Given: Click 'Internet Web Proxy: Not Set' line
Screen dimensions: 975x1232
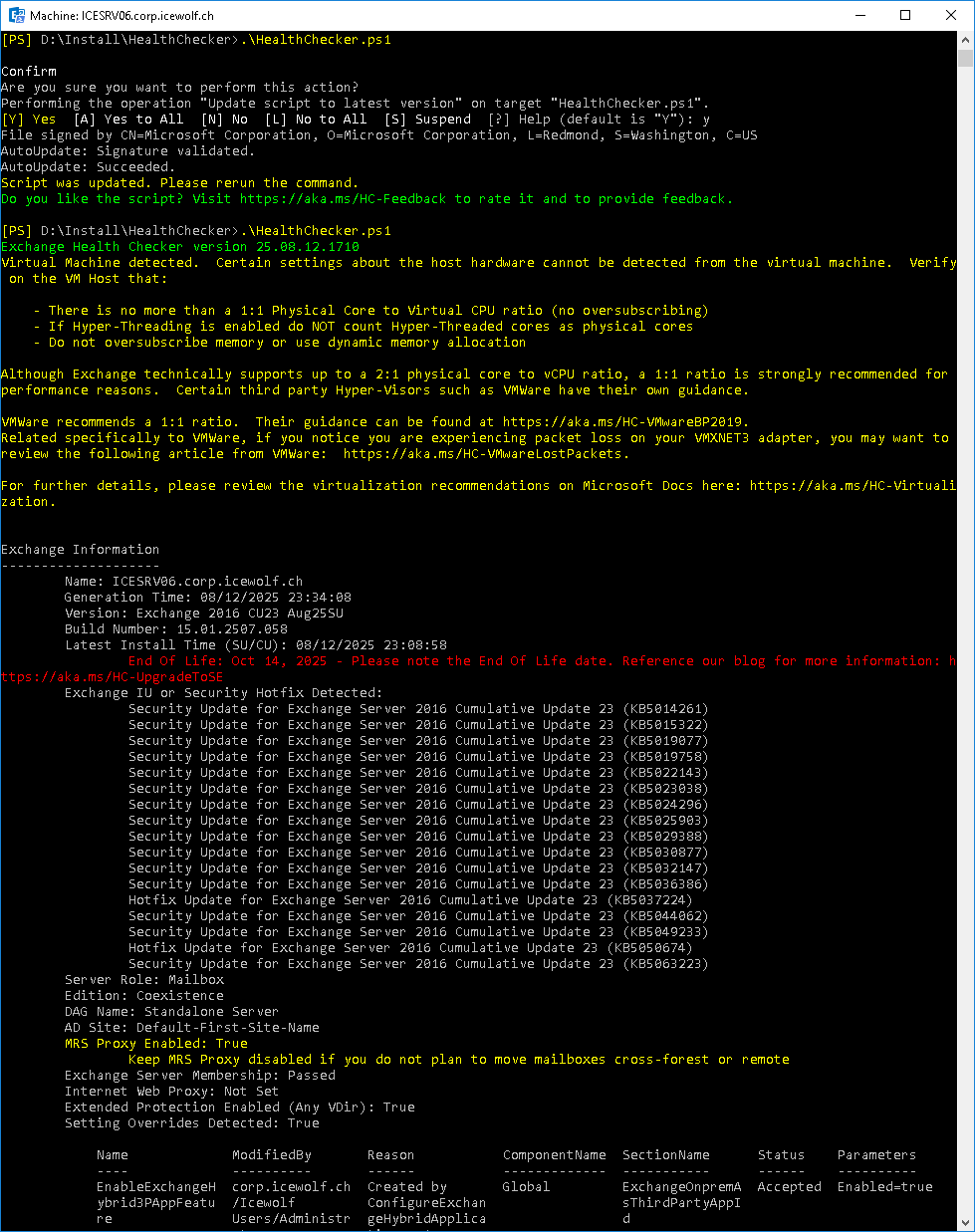Looking at the screenshot, I should click(x=171, y=1092).
